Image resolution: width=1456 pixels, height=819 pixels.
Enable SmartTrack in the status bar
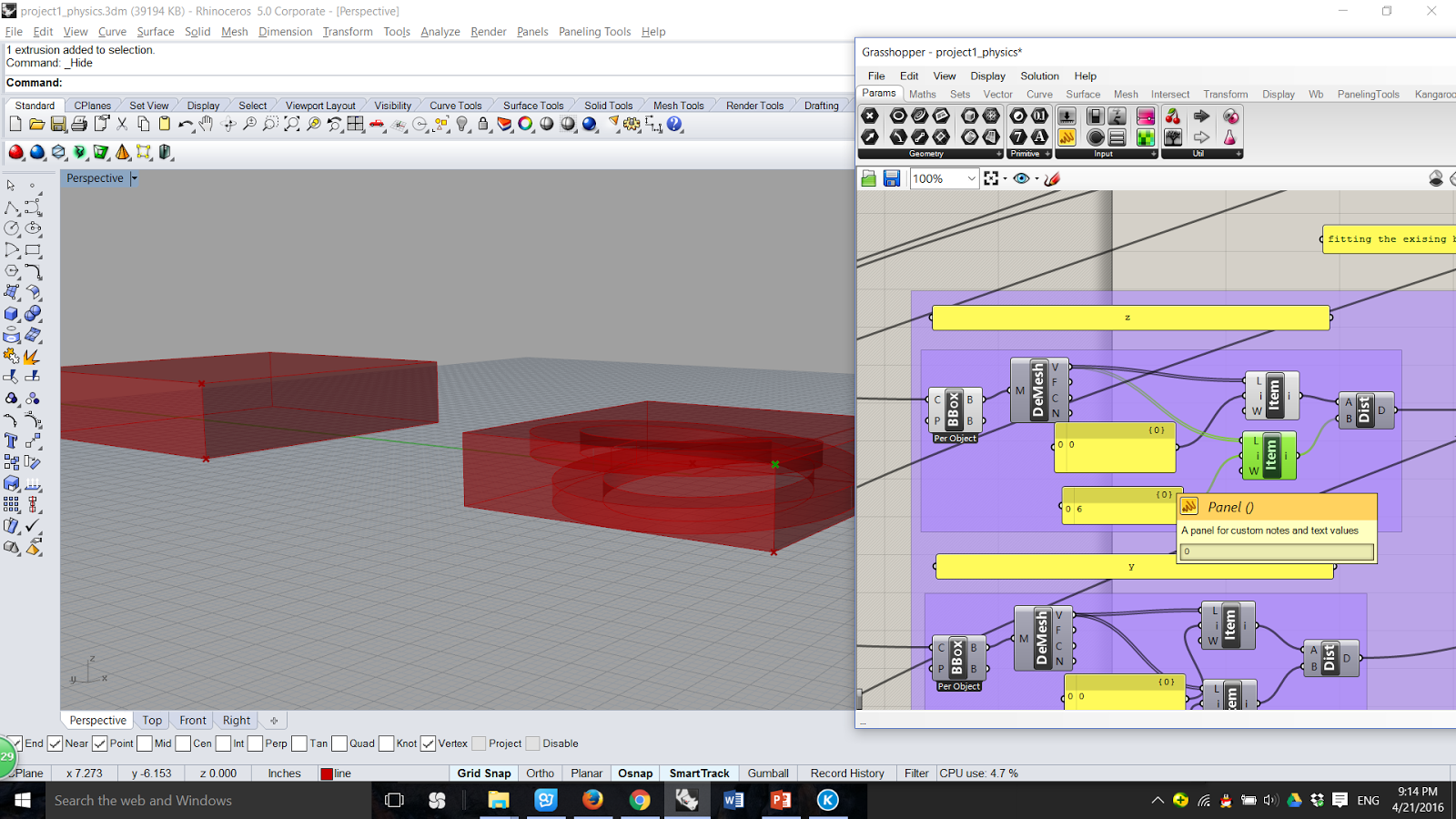[x=698, y=773]
